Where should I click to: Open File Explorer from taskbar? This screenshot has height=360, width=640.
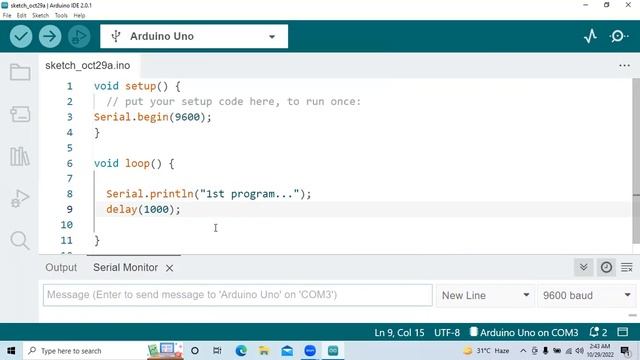tap(264, 351)
